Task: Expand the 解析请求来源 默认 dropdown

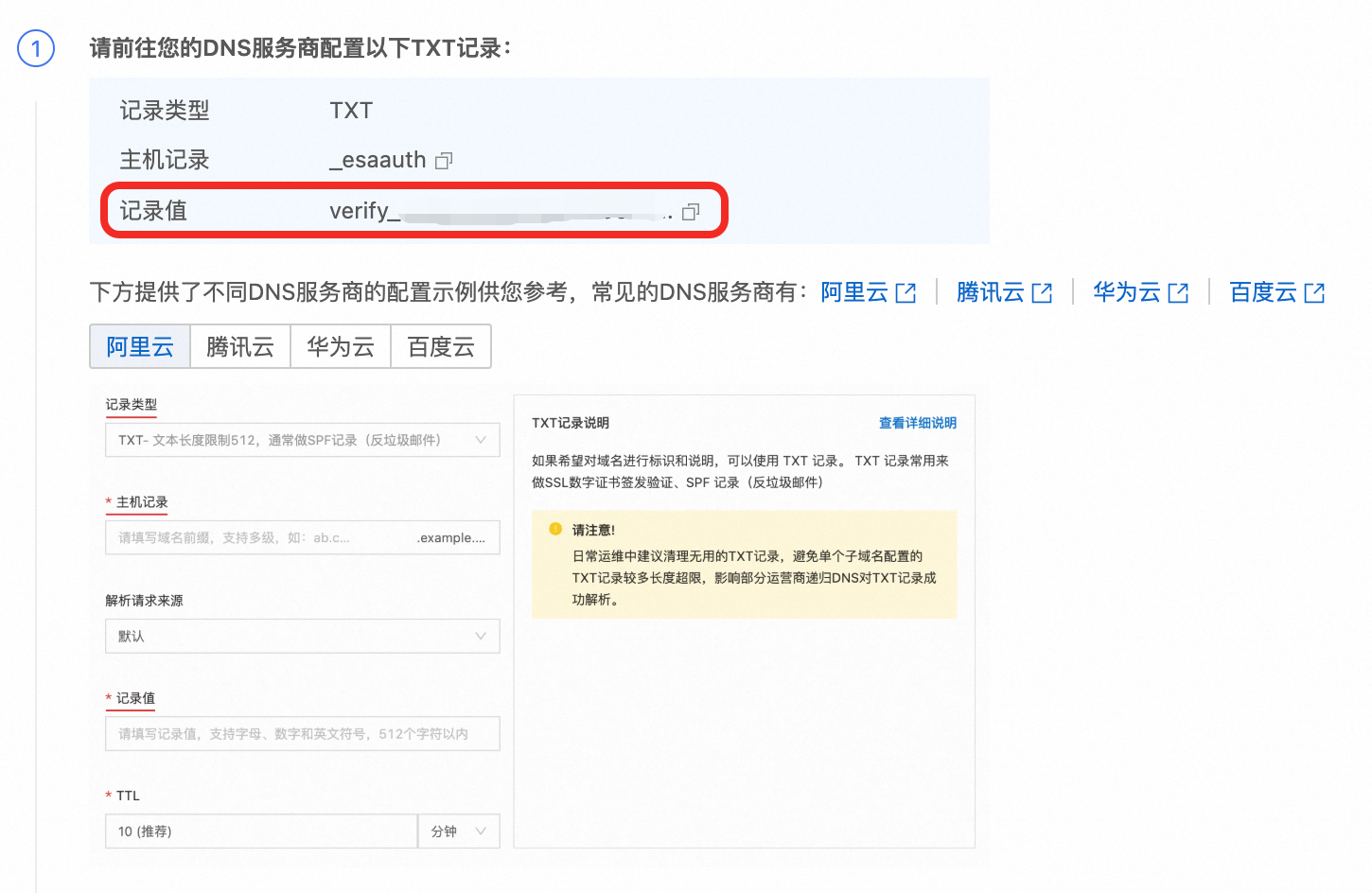Action: click(x=303, y=636)
